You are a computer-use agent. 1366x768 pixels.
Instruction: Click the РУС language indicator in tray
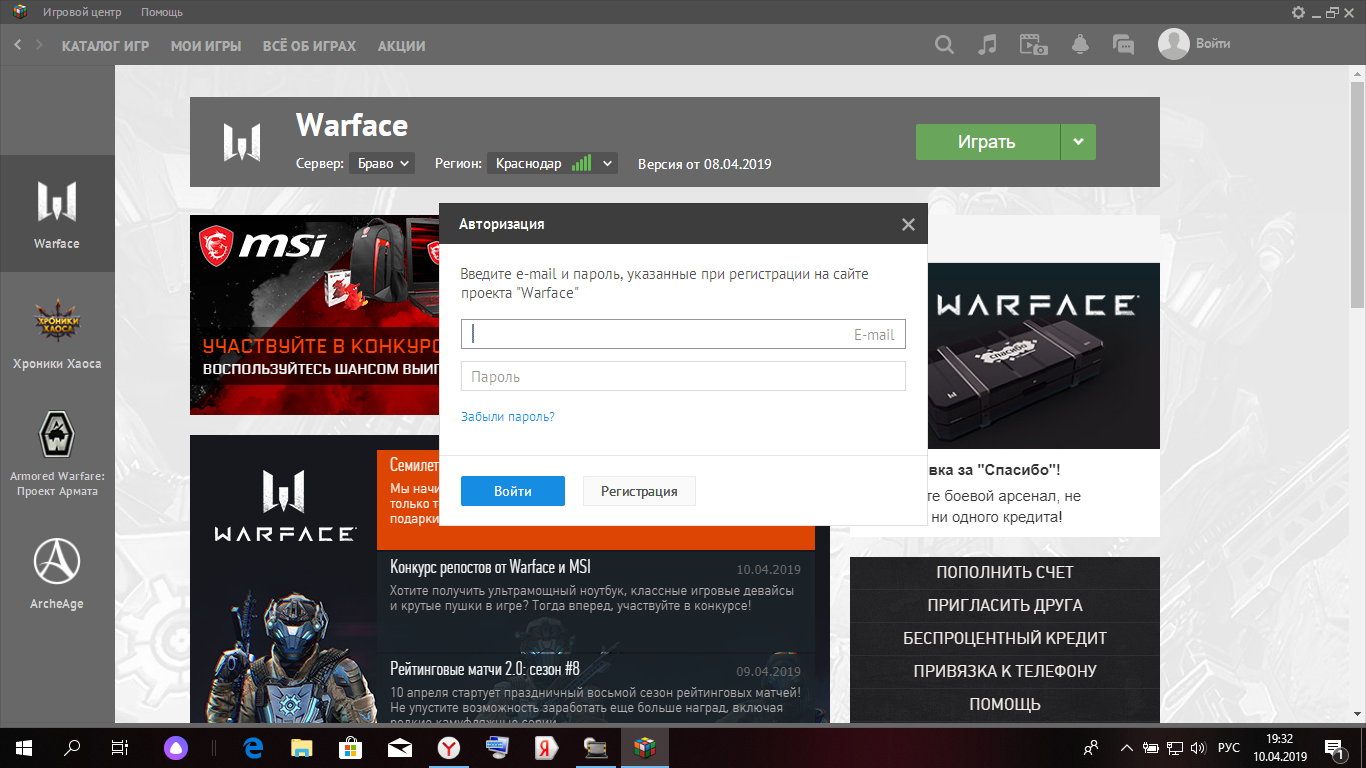pyautogui.click(x=1228, y=747)
